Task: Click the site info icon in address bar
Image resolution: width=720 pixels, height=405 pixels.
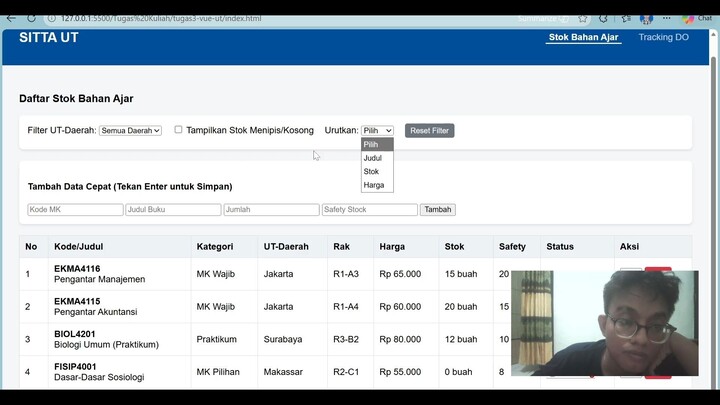Action: [x=52, y=18]
